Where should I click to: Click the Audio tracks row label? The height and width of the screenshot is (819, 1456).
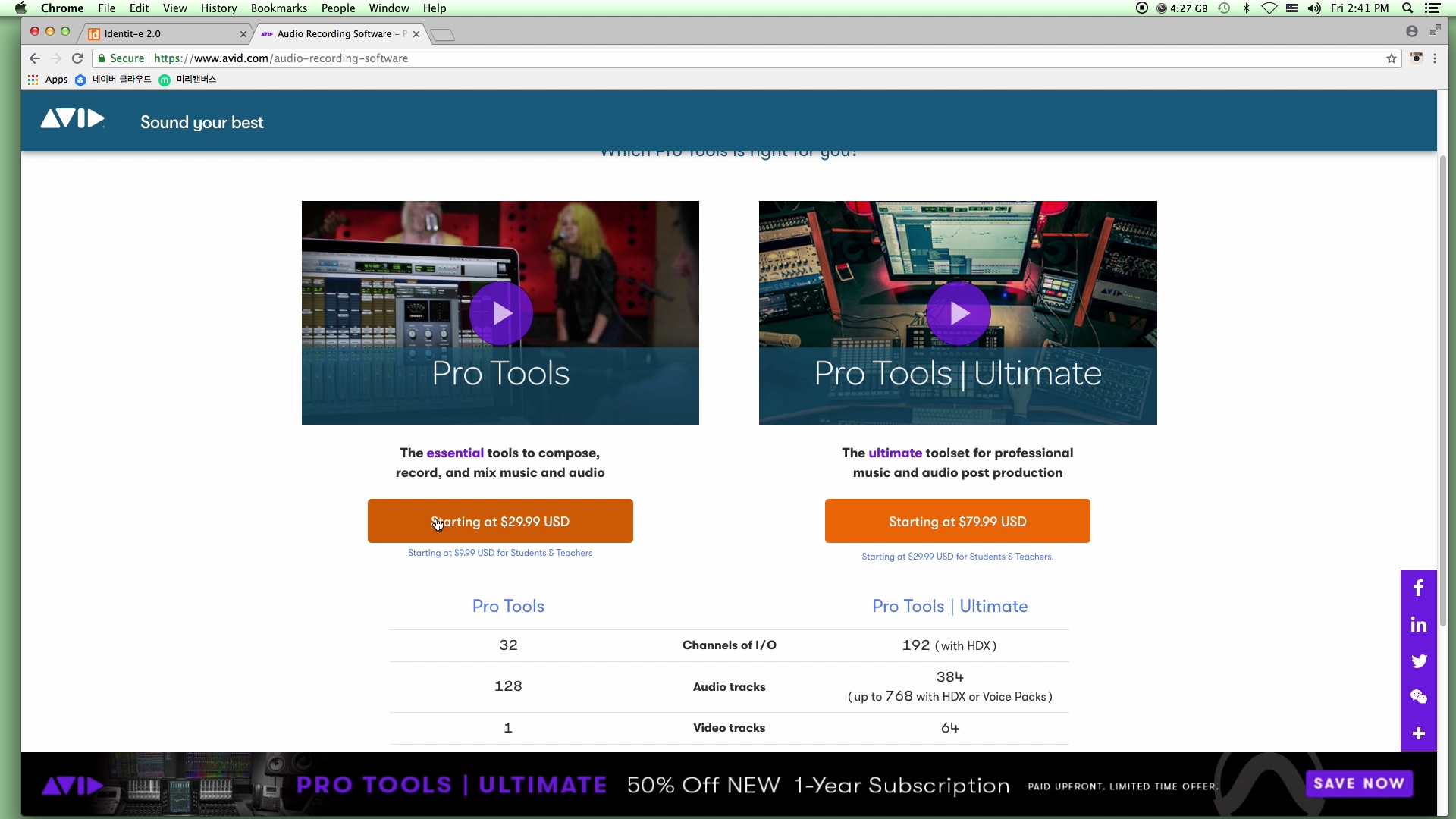[730, 687]
